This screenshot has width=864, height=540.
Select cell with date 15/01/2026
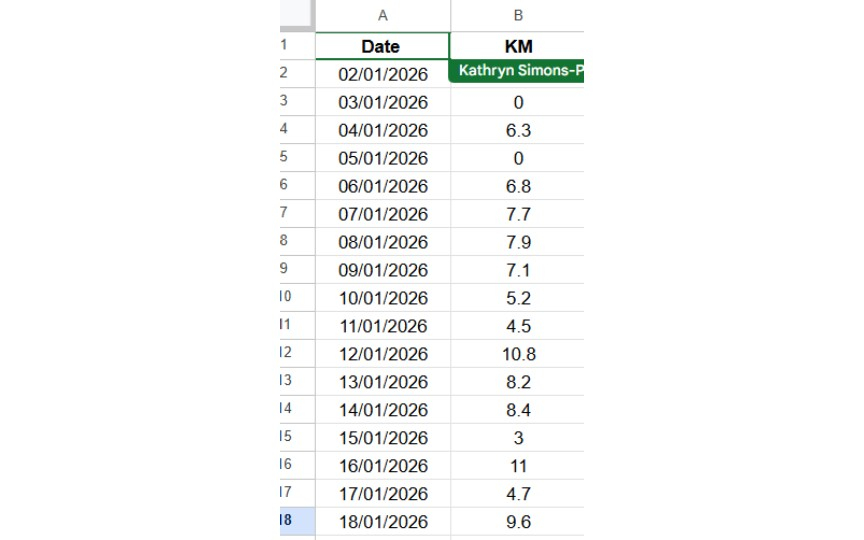pyautogui.click(x=382, y=438)
